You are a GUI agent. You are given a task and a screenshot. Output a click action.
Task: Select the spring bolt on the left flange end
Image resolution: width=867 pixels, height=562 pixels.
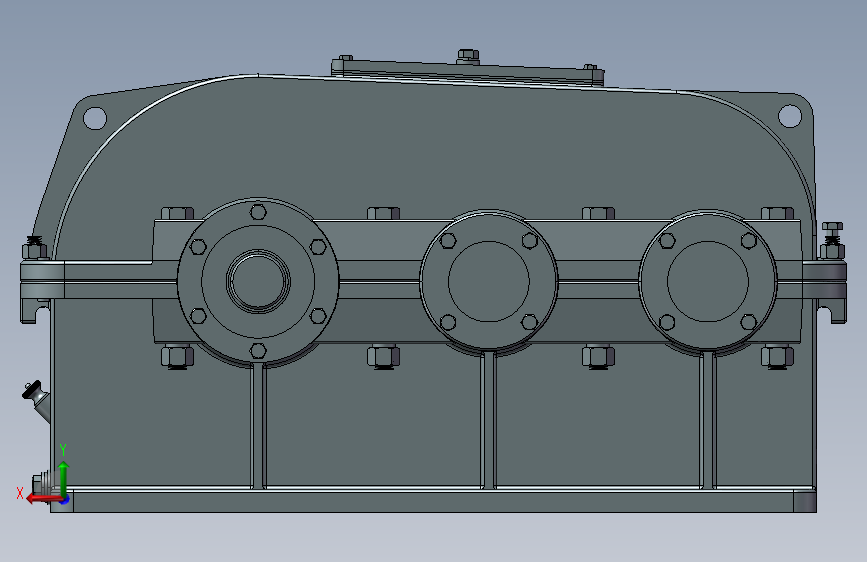coord(34,247)
